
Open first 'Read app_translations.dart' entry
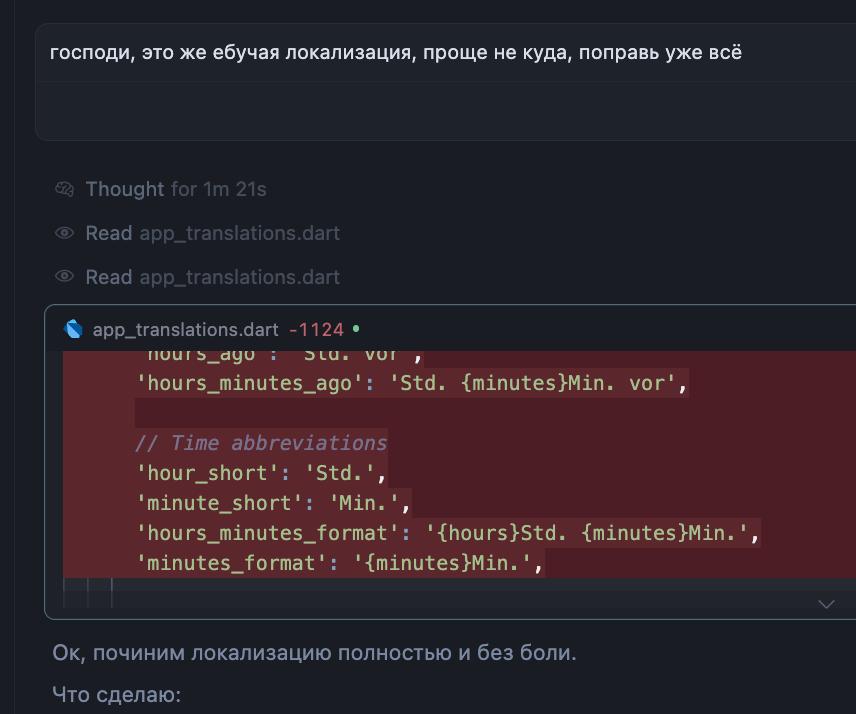(x=212, y=233)
